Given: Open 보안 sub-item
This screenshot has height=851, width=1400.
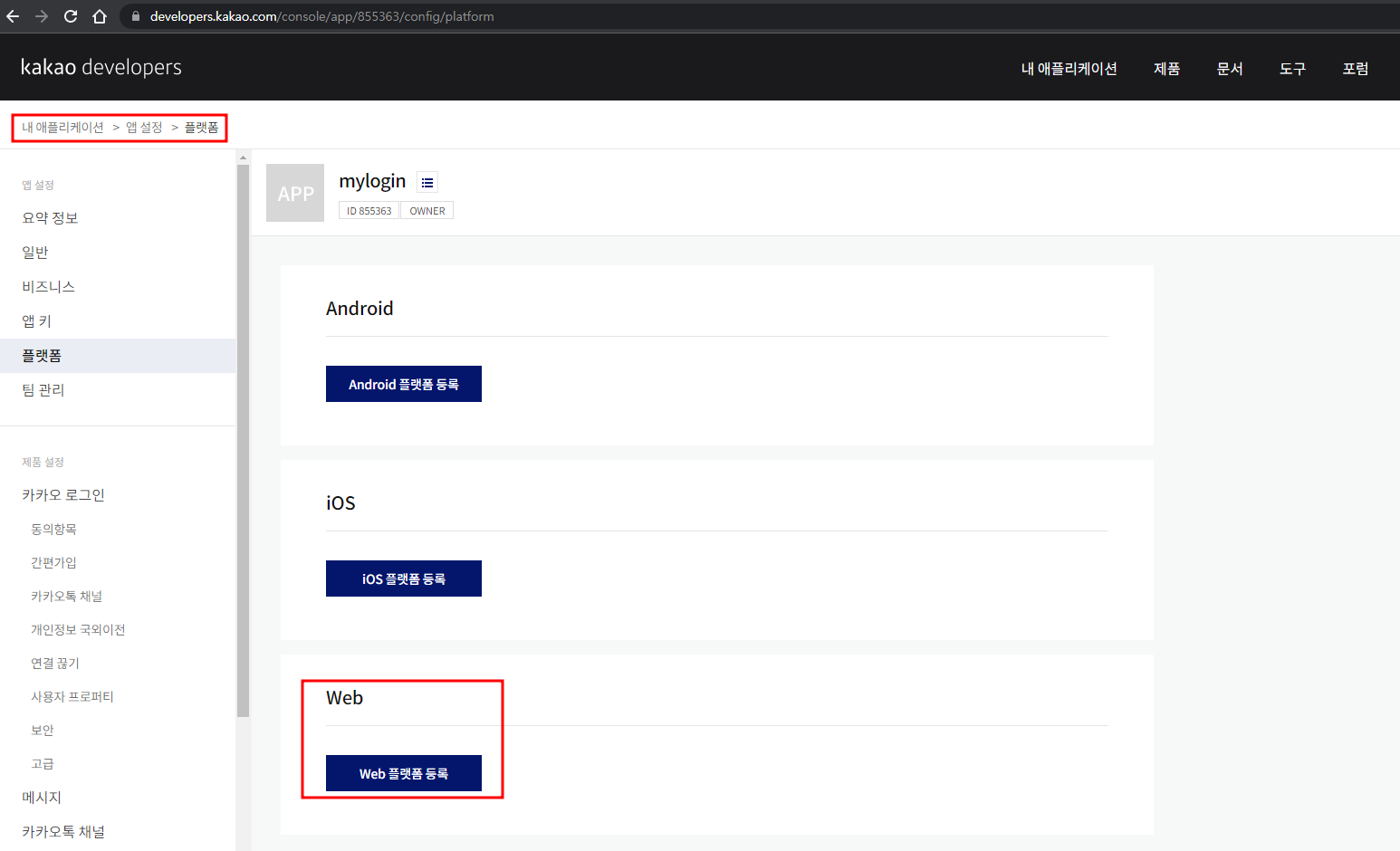Looking at the screenshot, I should 43,730.
